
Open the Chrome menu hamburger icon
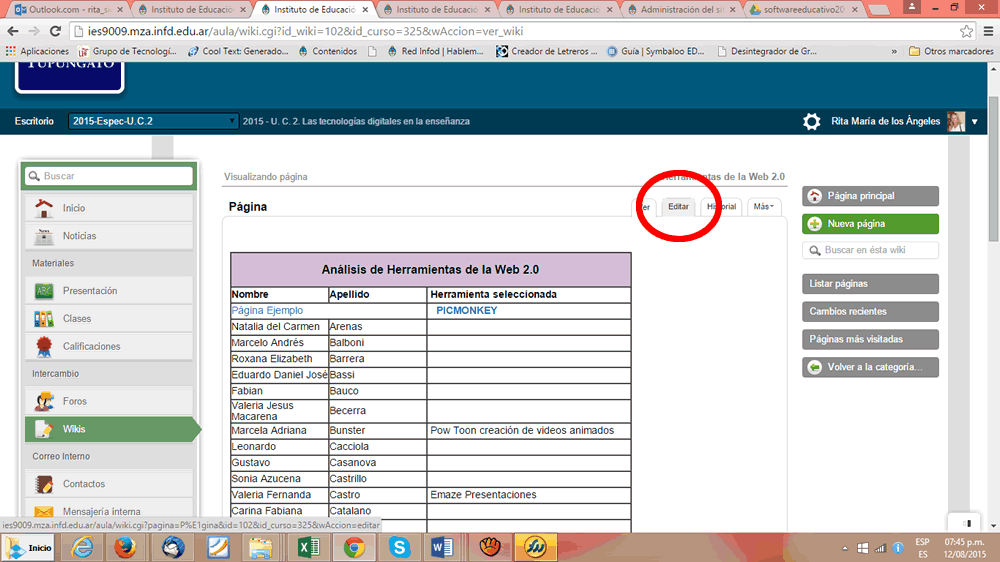coord(988,31)
